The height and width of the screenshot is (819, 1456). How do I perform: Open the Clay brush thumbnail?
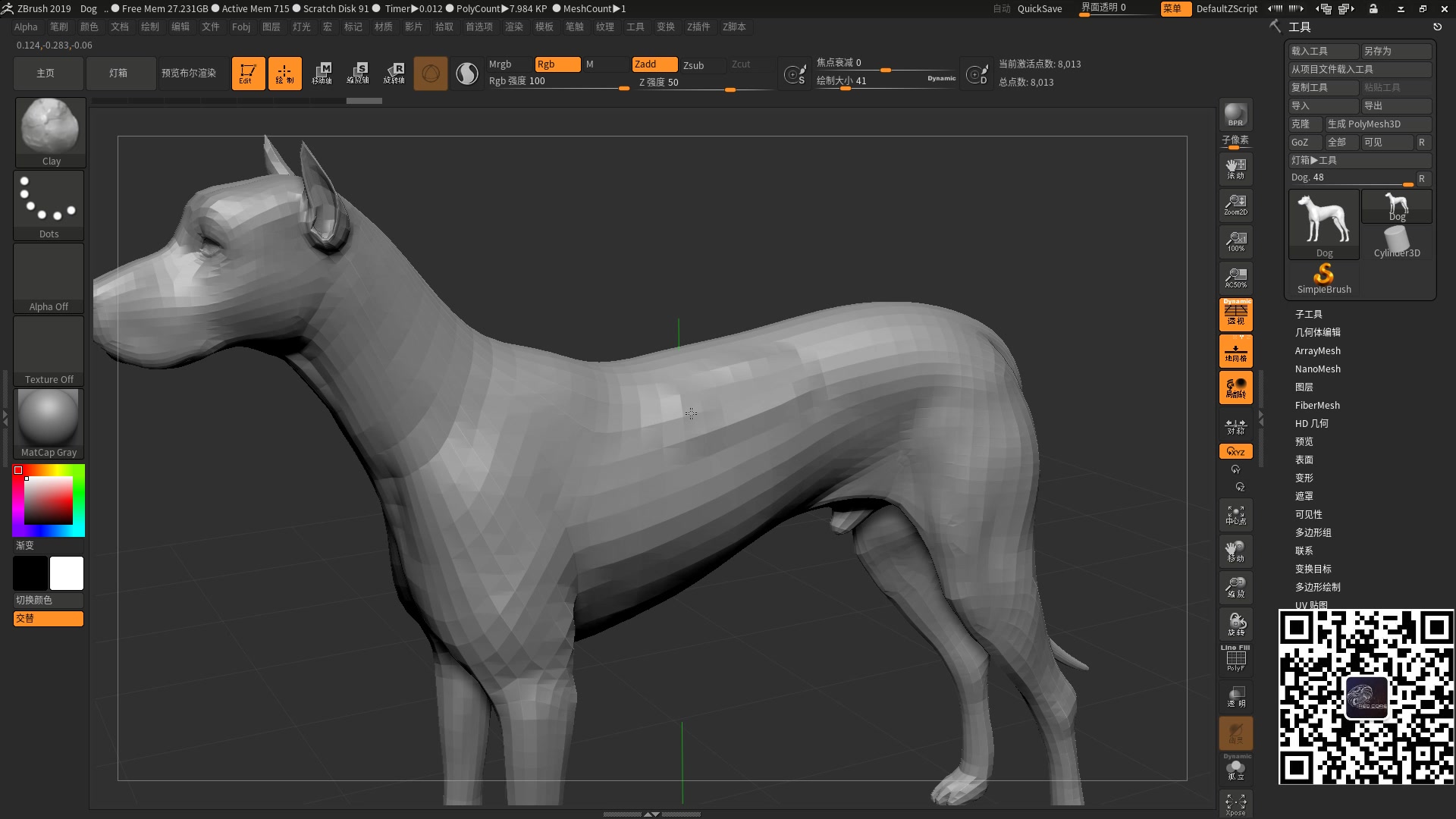(50, 132)
